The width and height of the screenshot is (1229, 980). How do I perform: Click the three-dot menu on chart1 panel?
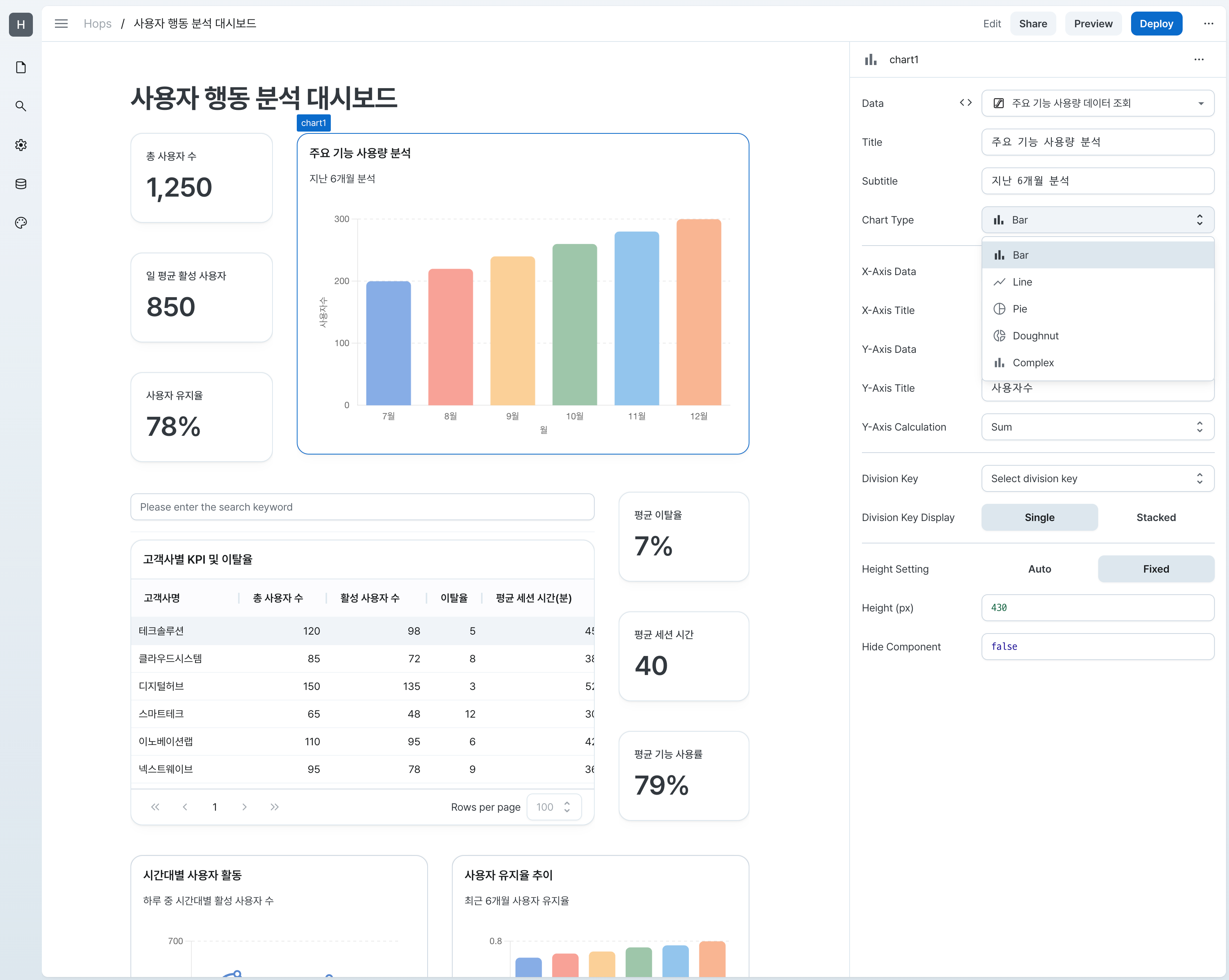click(x=1200, y=59)
